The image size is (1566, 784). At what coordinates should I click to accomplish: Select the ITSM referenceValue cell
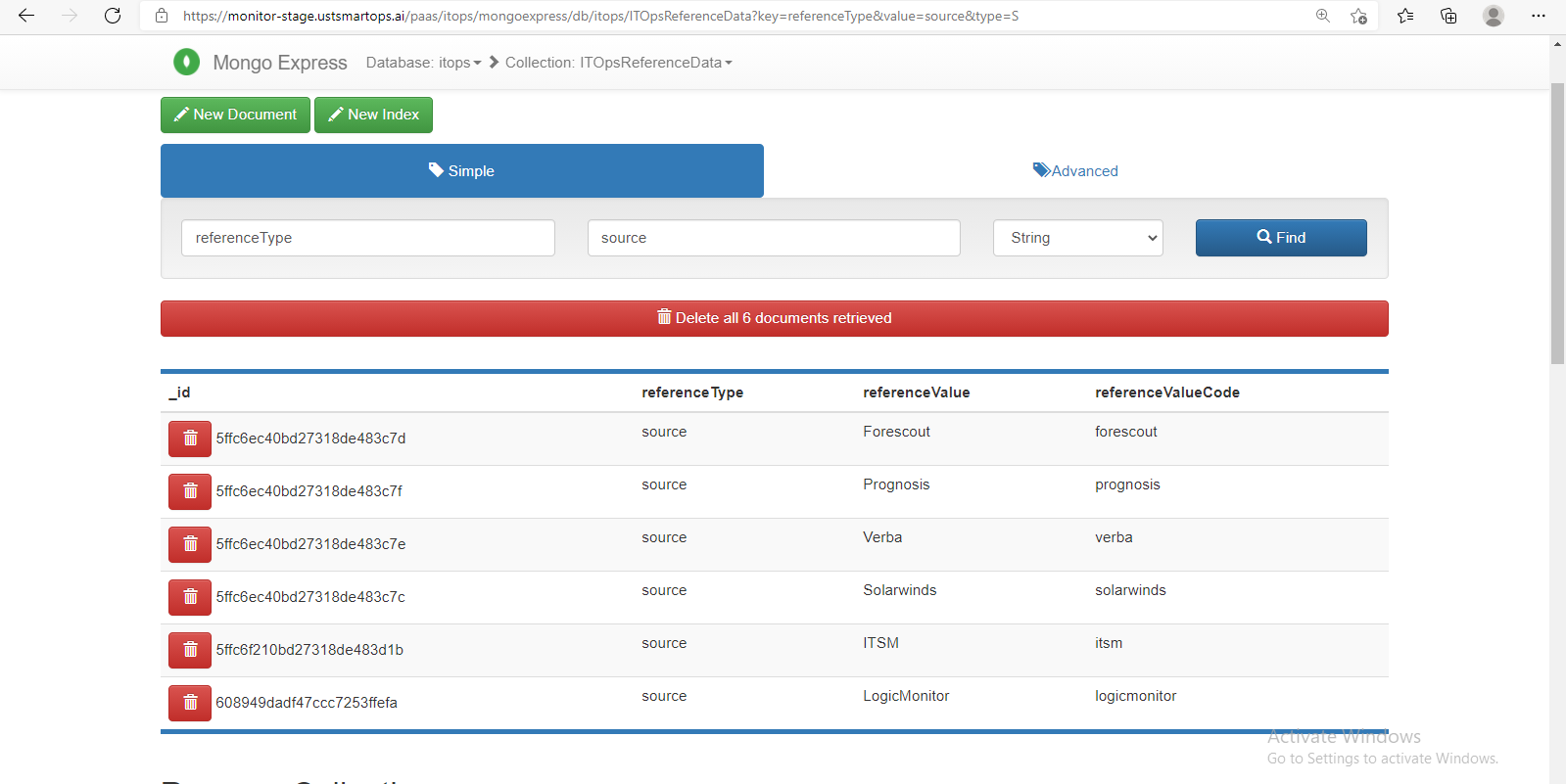pos(880,643)
